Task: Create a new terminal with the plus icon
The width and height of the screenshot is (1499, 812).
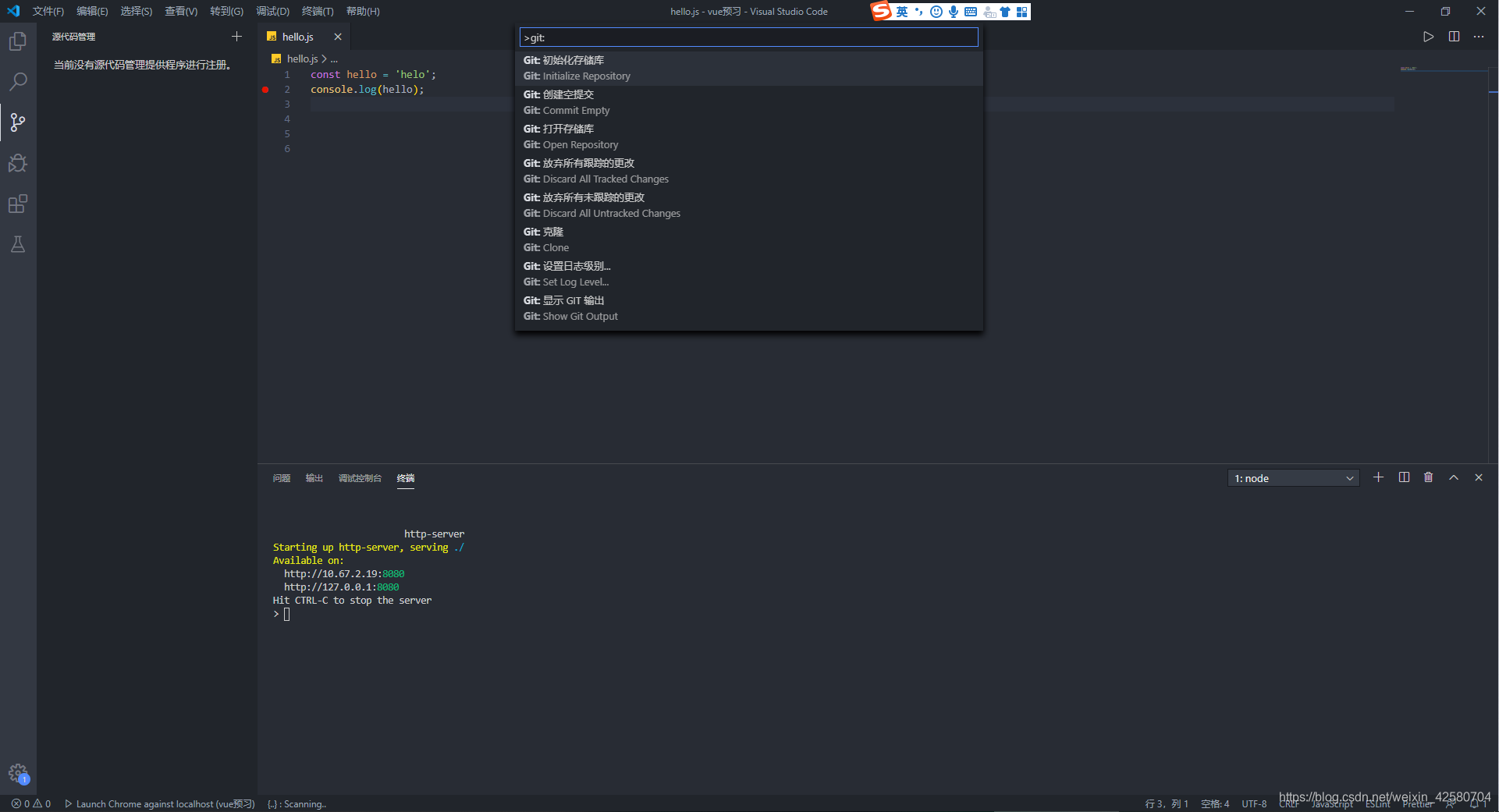Action: coord(1379,477)
